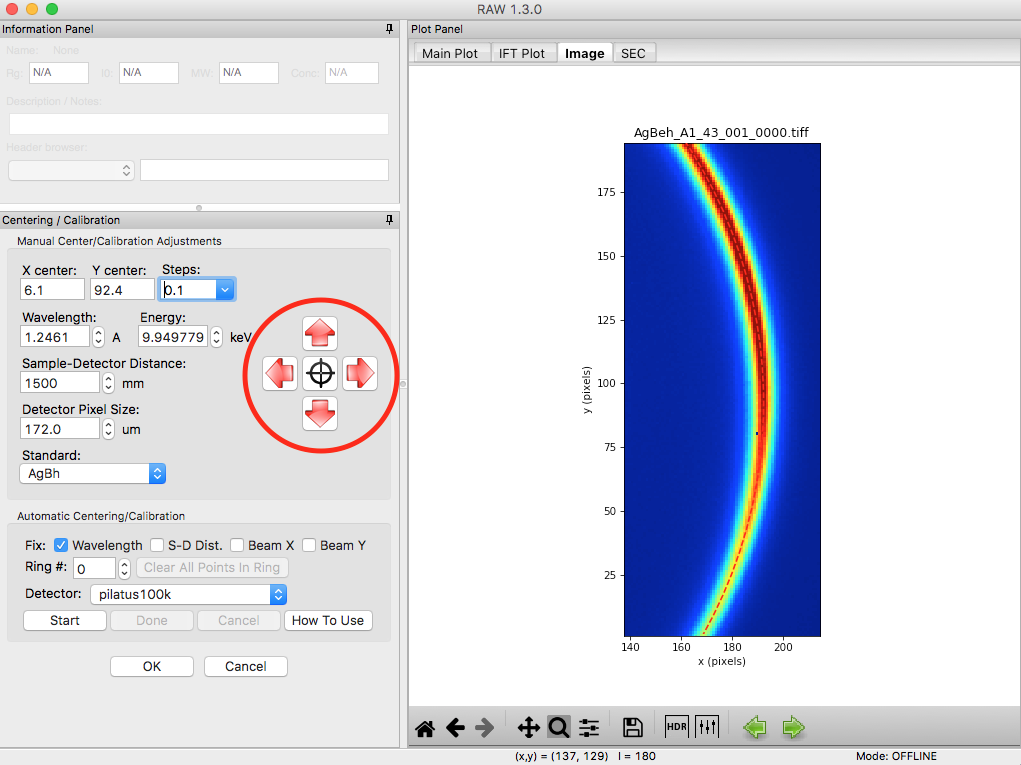1021x765 pixels.
Task: Click the red up arrow to move center
Action: [320, 333]
